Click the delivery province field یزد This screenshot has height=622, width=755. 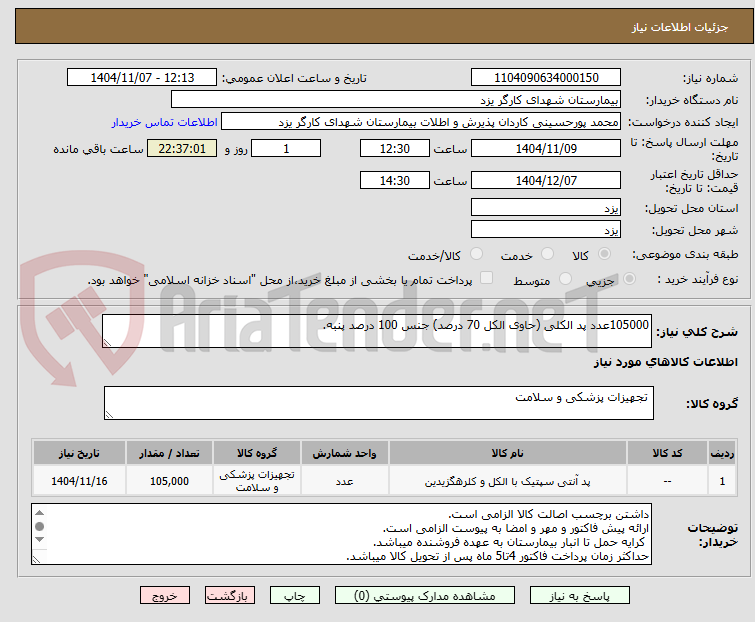click(x=546, y=207)
